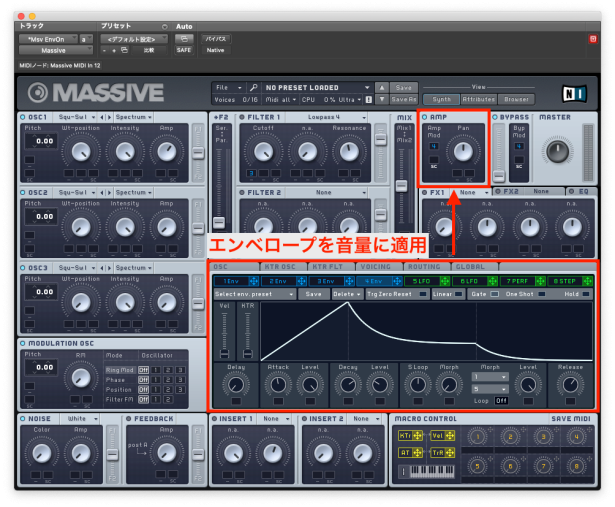Click the 5 LFO green crosshair icon

tap(444, 281)
